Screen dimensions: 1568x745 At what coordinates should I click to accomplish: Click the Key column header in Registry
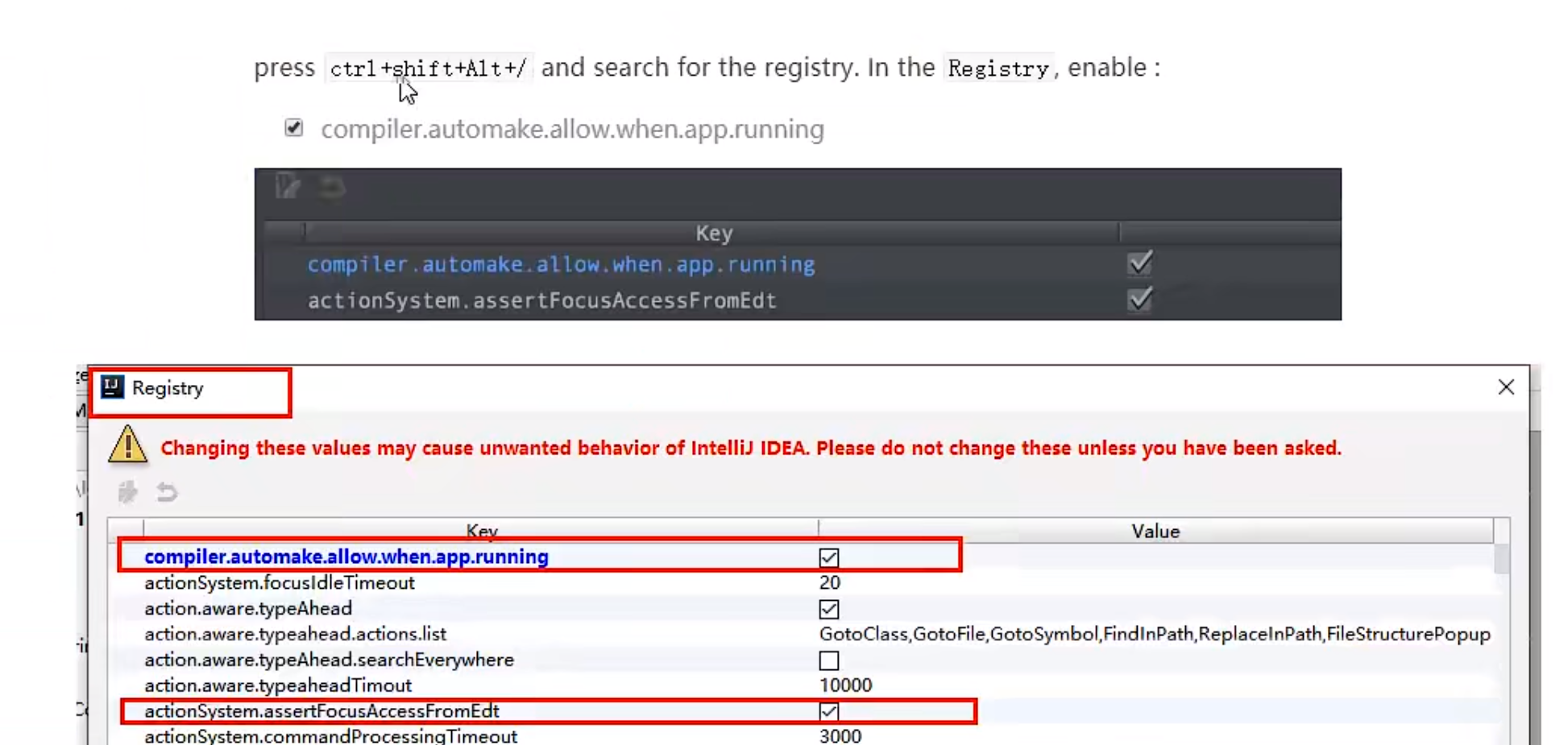(481, 531)
